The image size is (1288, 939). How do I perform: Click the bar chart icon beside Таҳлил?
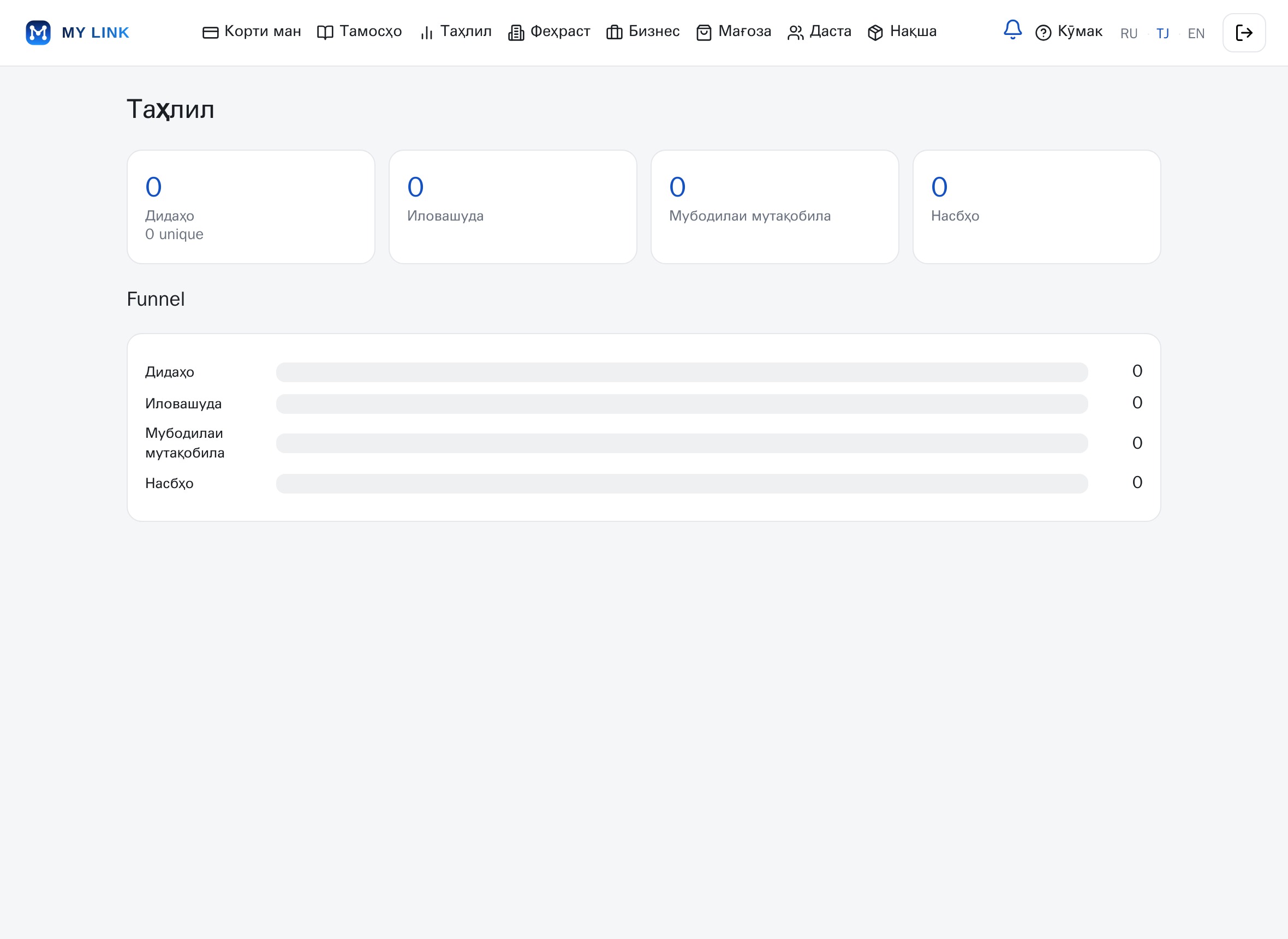pyautogui.click(x=426, y=32)
